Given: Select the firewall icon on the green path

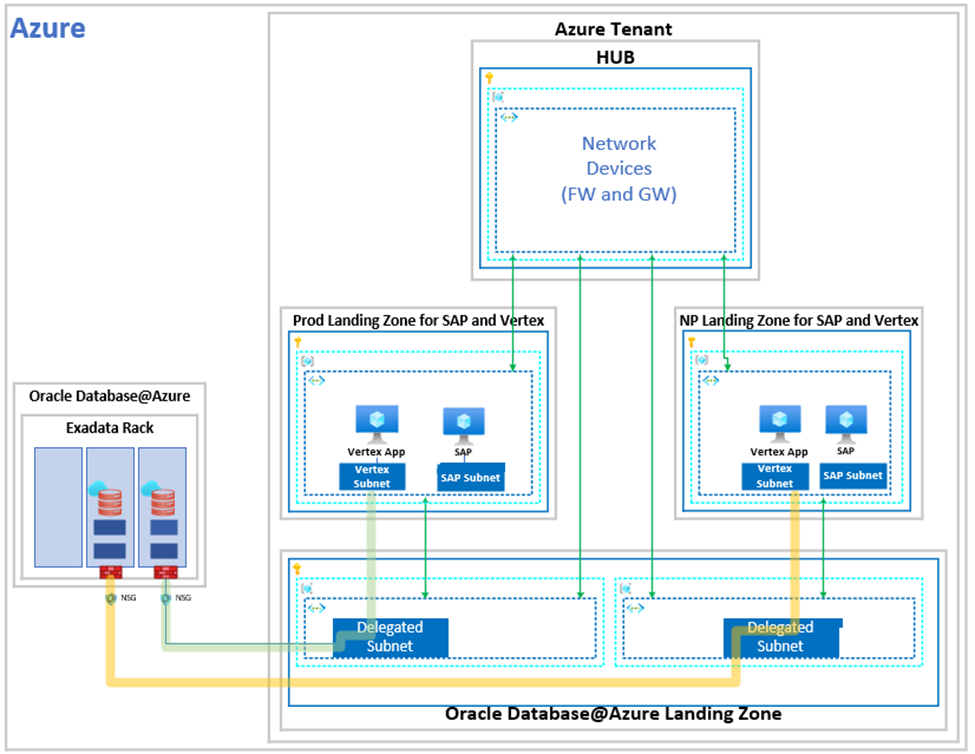Looking at the screenshot, I should [165, 572].
